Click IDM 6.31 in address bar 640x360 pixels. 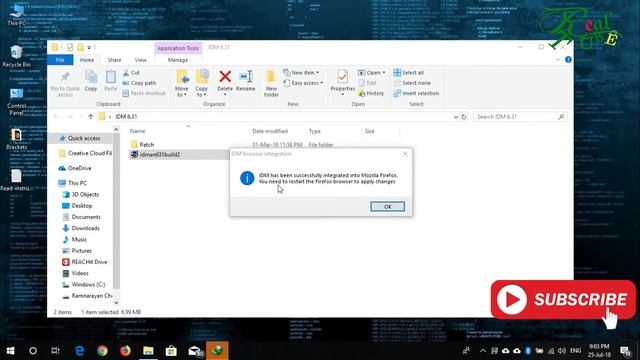point(126,117)
